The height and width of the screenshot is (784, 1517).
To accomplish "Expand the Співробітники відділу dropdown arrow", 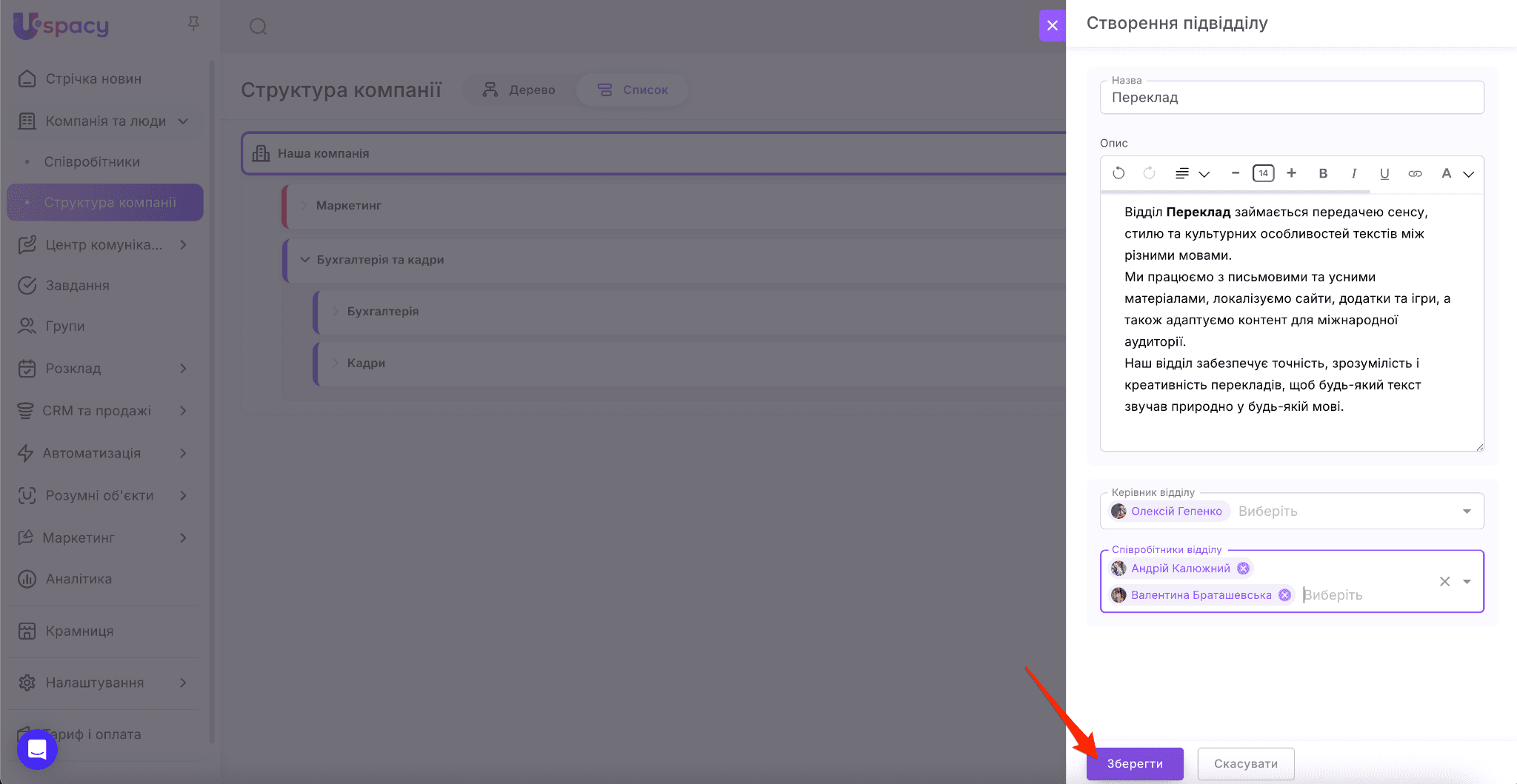I will pos(1467,582).
